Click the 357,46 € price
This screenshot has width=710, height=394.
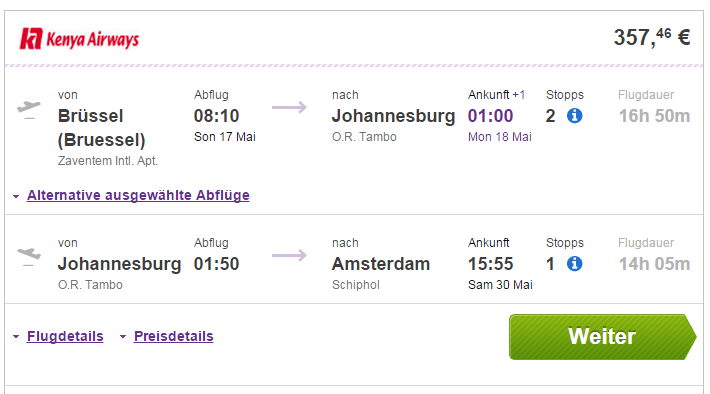coord(652,37)
